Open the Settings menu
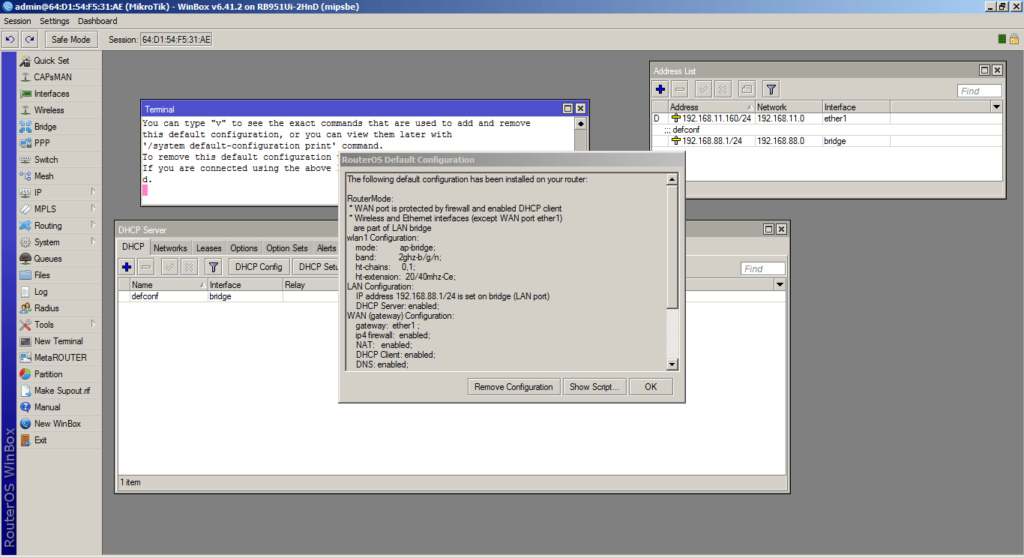 tap(54, 21)
